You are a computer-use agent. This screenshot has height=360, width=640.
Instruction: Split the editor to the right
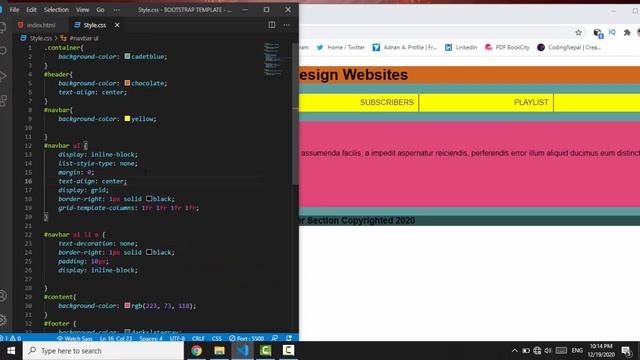pos(271,25)
